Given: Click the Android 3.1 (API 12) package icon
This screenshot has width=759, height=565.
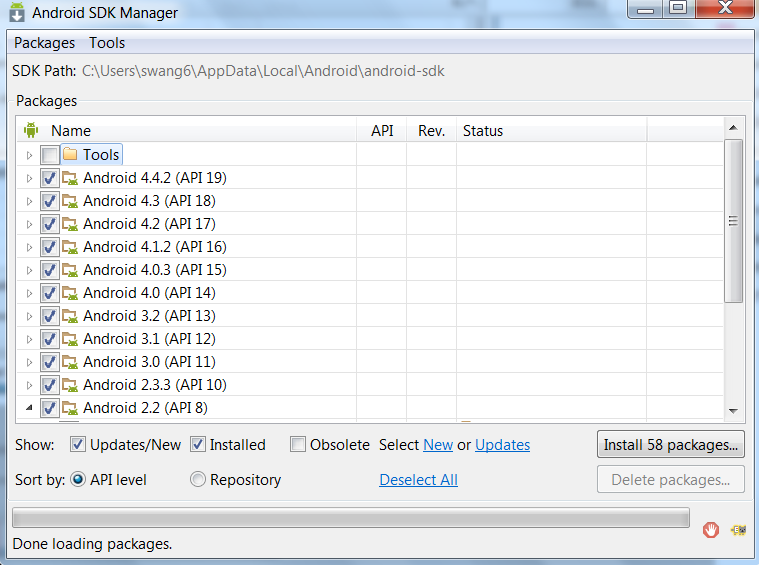Looking at the screenshot, I should [x=70, y=339].
